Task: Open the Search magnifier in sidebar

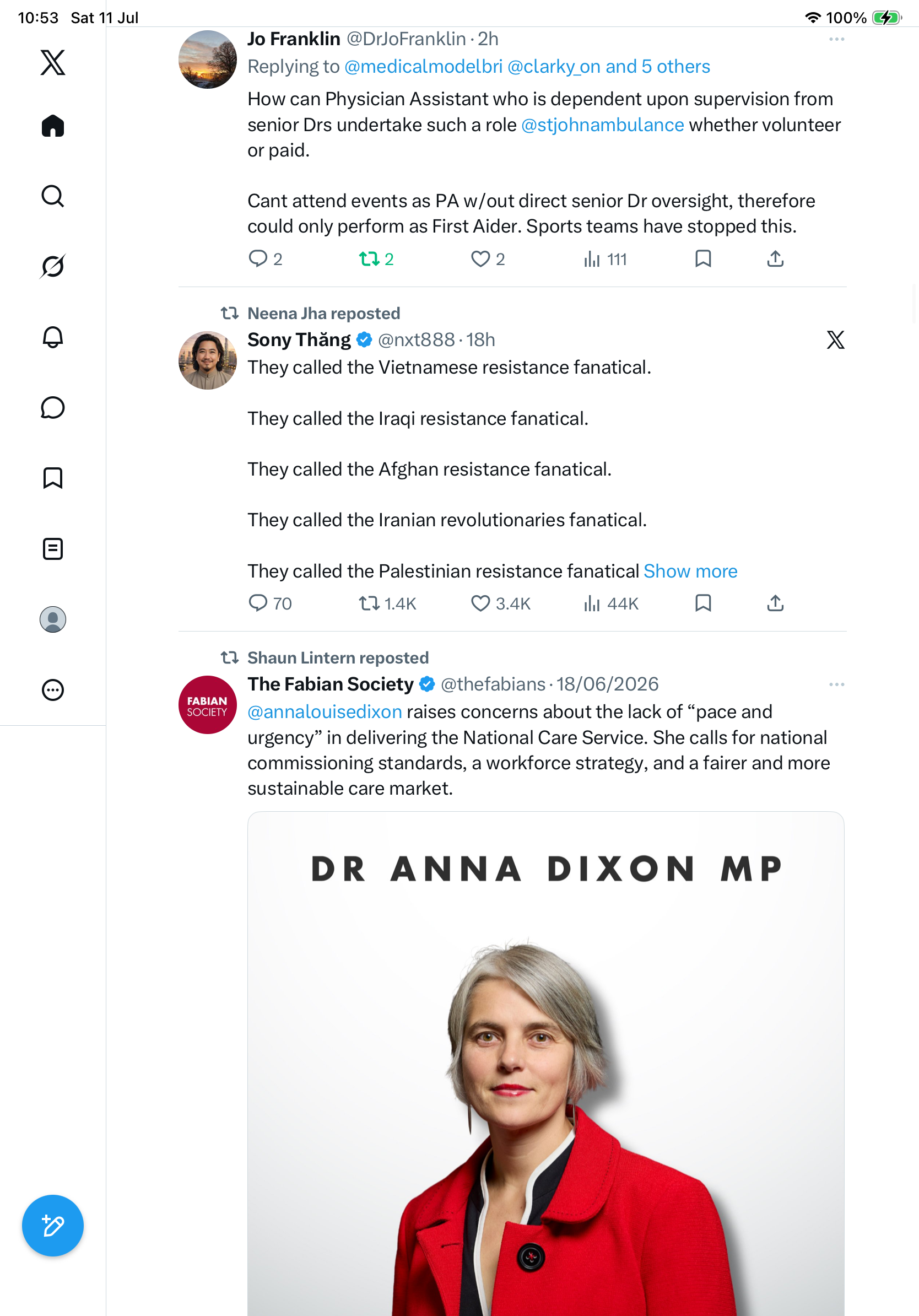Action: 53,196
